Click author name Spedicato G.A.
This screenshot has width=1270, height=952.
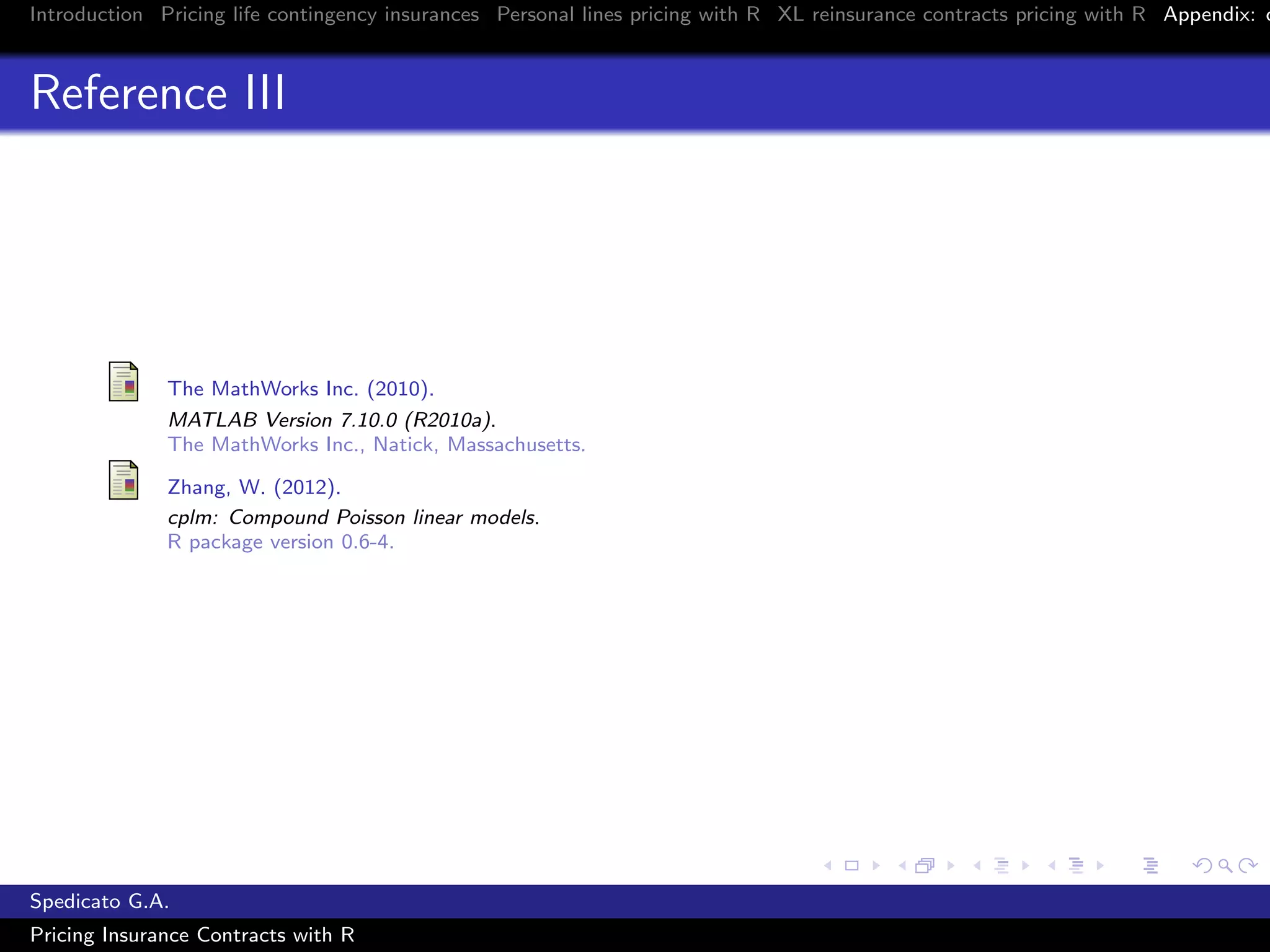point(99,901)
